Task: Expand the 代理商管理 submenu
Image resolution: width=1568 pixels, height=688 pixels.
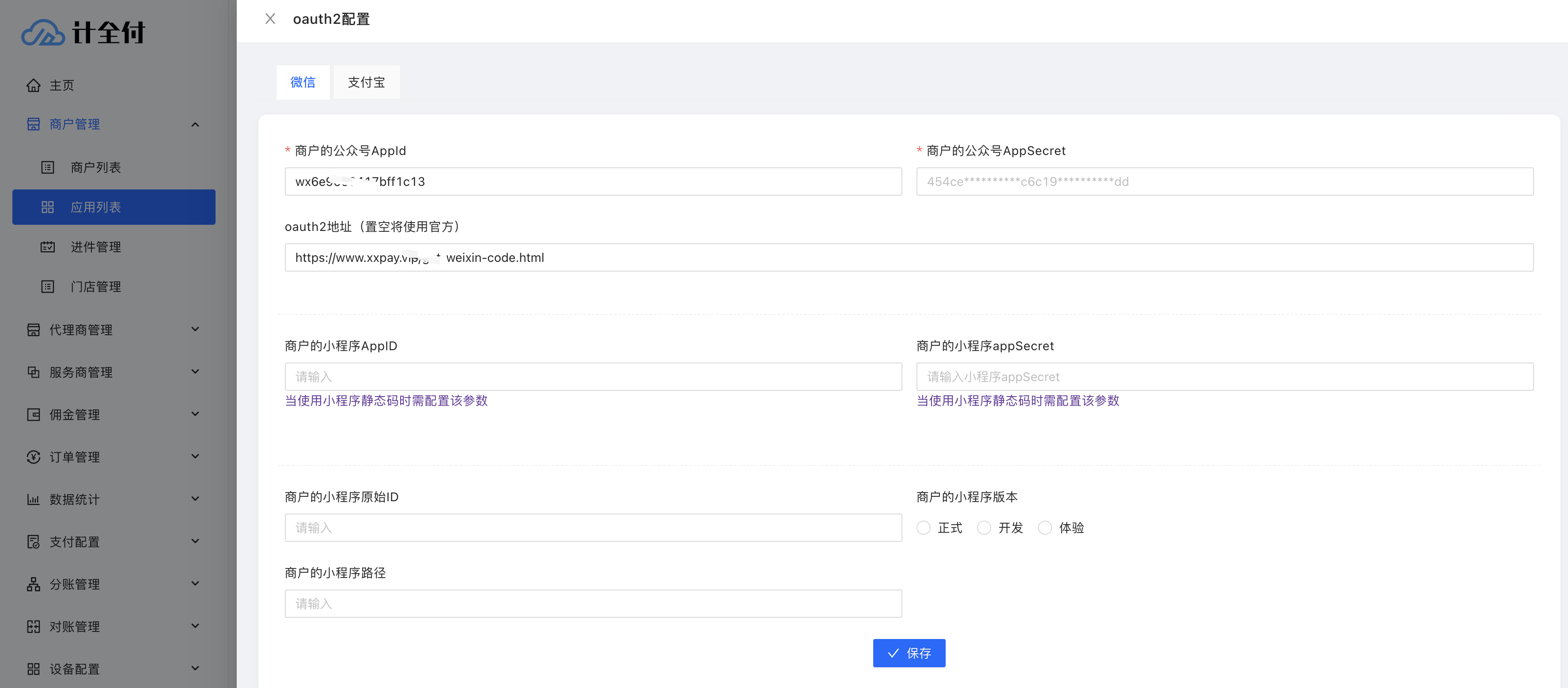Action: [x=195, y=330]
